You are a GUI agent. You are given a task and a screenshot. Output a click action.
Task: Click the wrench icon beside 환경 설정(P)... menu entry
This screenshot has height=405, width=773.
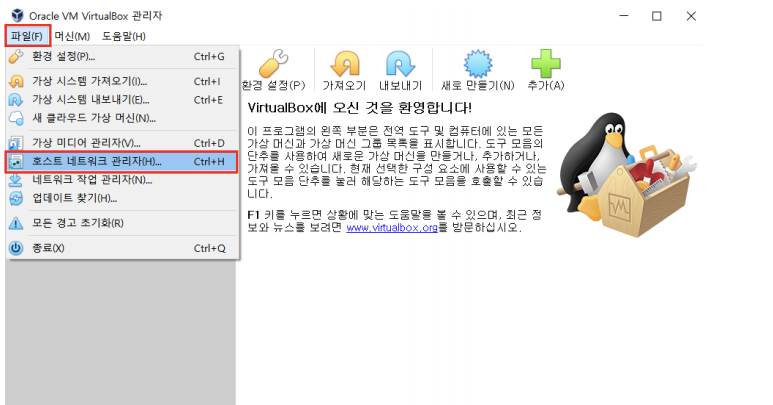coord(16,57)
